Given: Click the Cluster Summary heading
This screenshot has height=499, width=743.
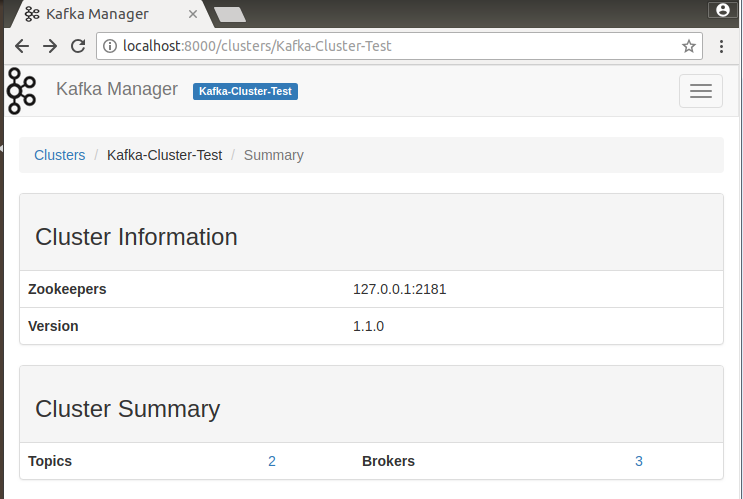Looking at the screenshot, I should pos(128,409).
